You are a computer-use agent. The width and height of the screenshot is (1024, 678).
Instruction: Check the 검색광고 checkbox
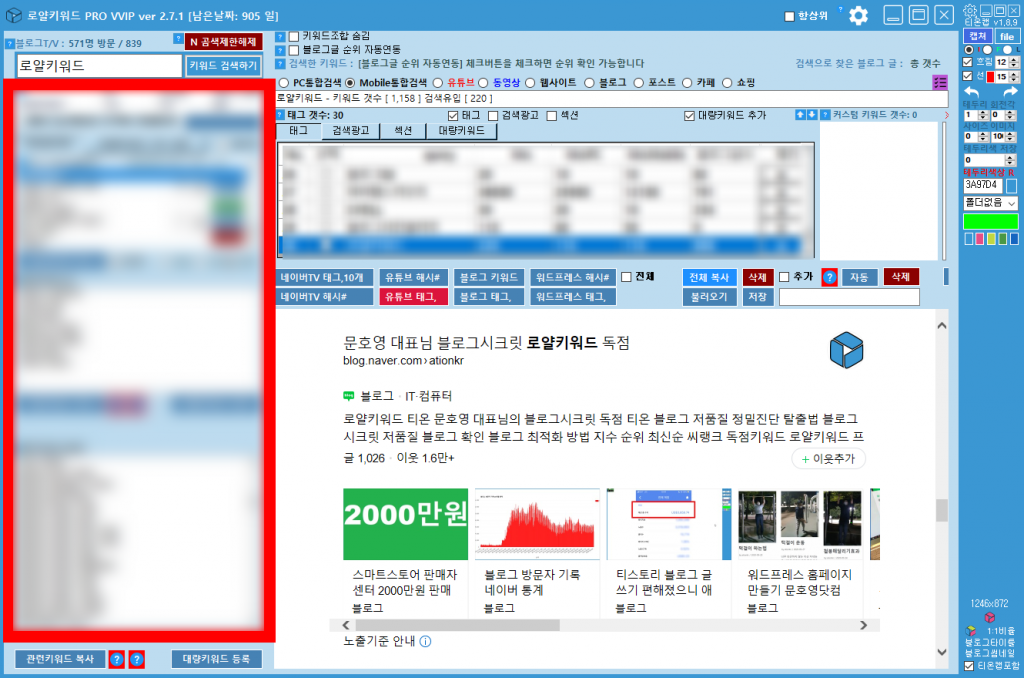493,116
